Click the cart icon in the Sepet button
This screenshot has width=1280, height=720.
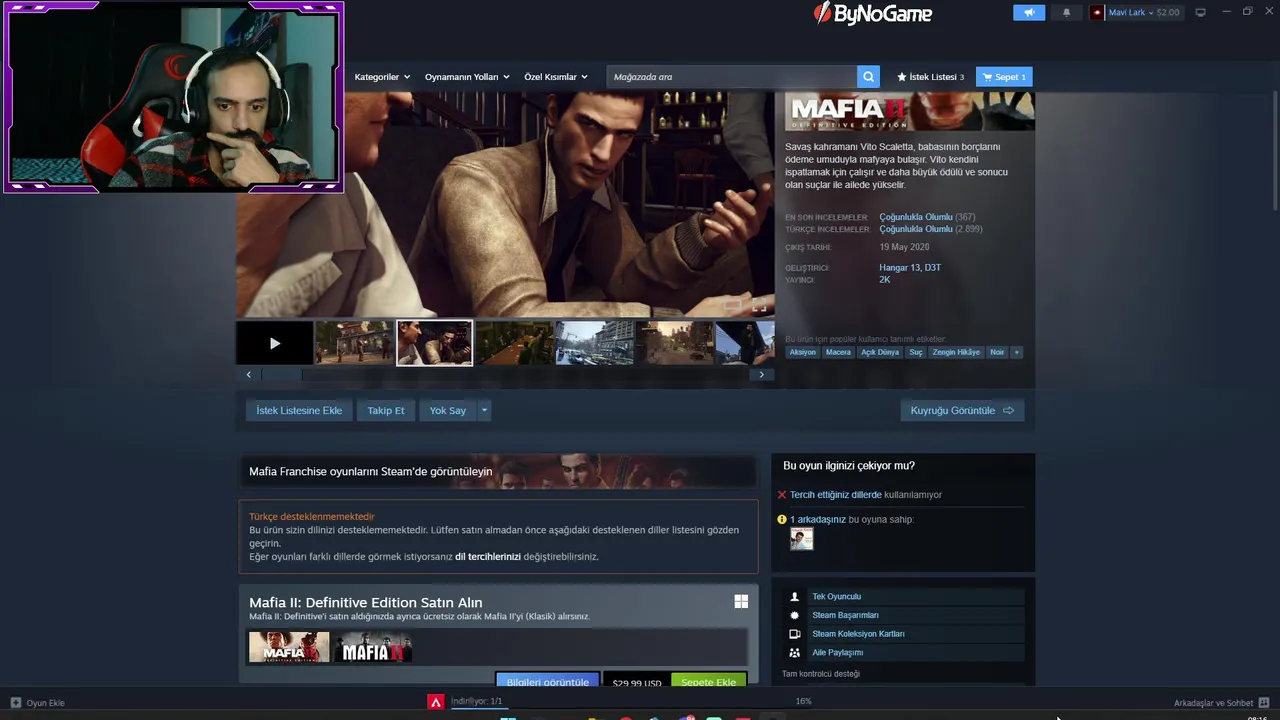pos(988,77)
